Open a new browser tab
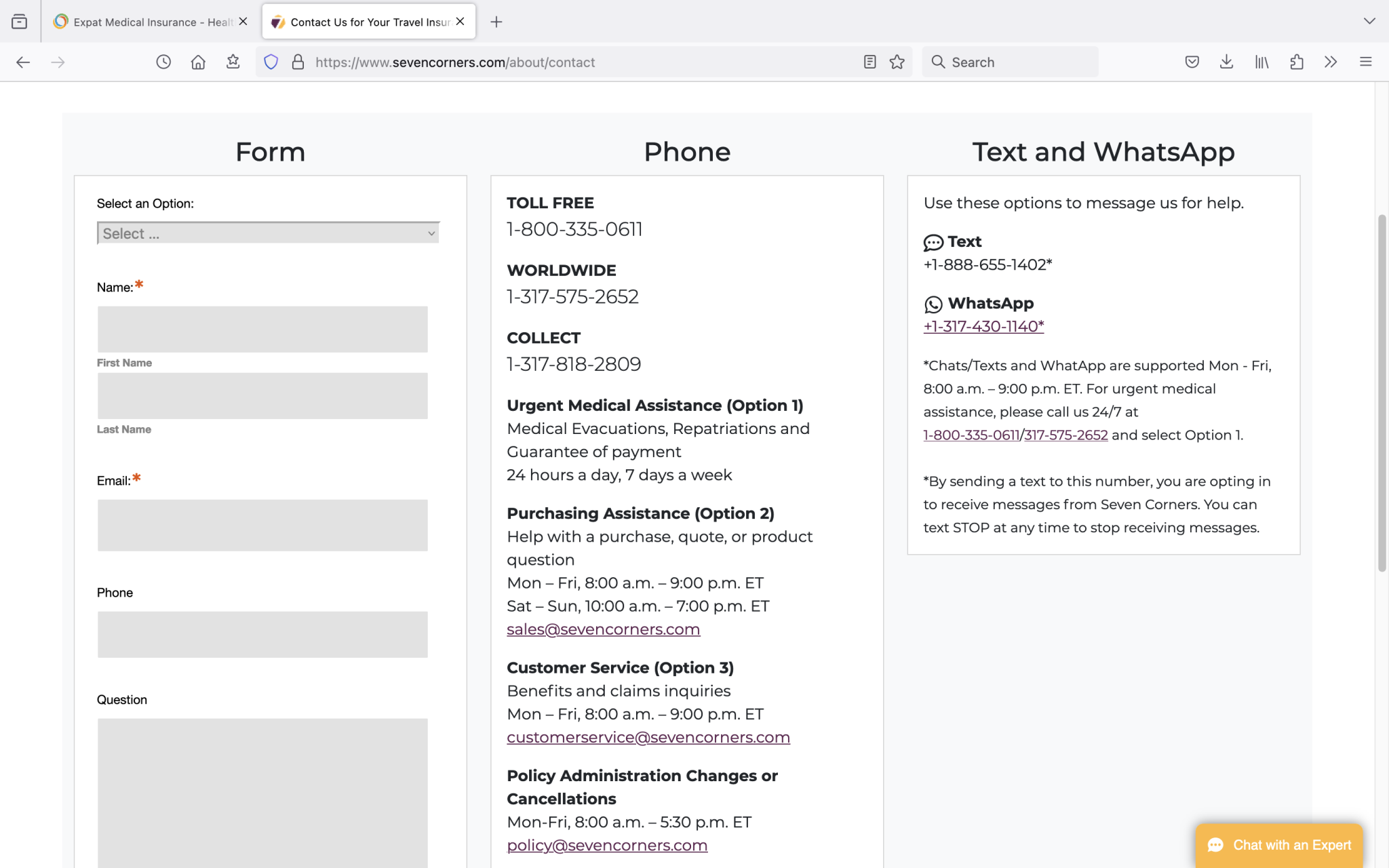Screen dimensions: 1389x868 pyautogui.click(x=496, y=22)
